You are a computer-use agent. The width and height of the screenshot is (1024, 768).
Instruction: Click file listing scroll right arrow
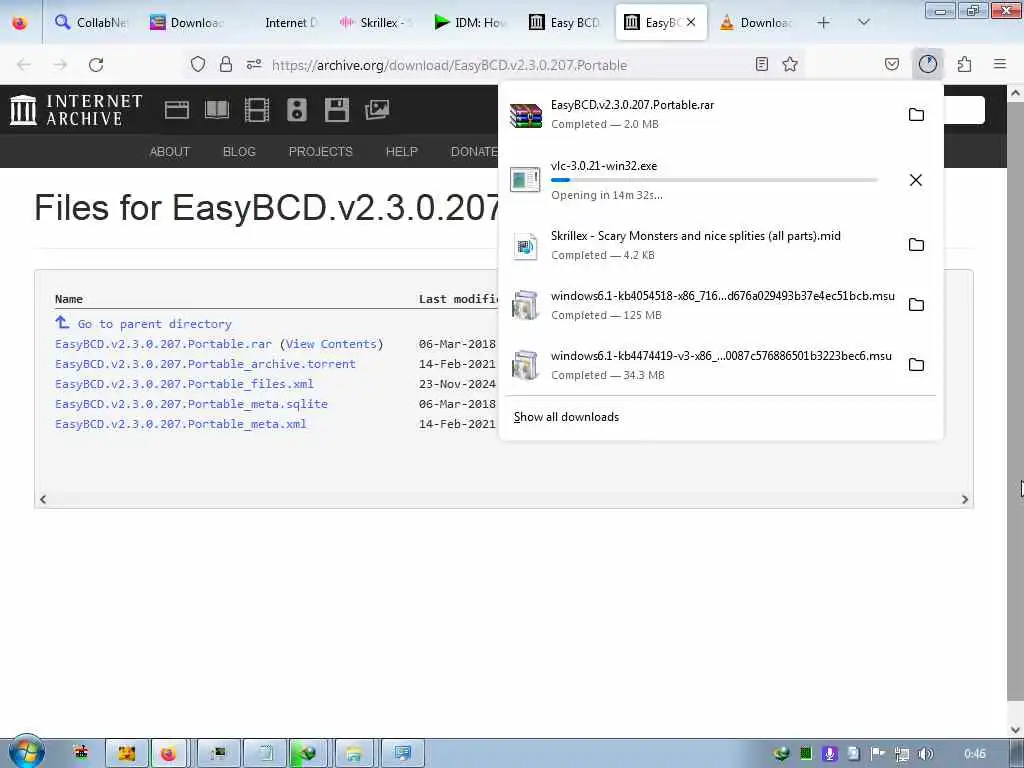click(965, 500)
